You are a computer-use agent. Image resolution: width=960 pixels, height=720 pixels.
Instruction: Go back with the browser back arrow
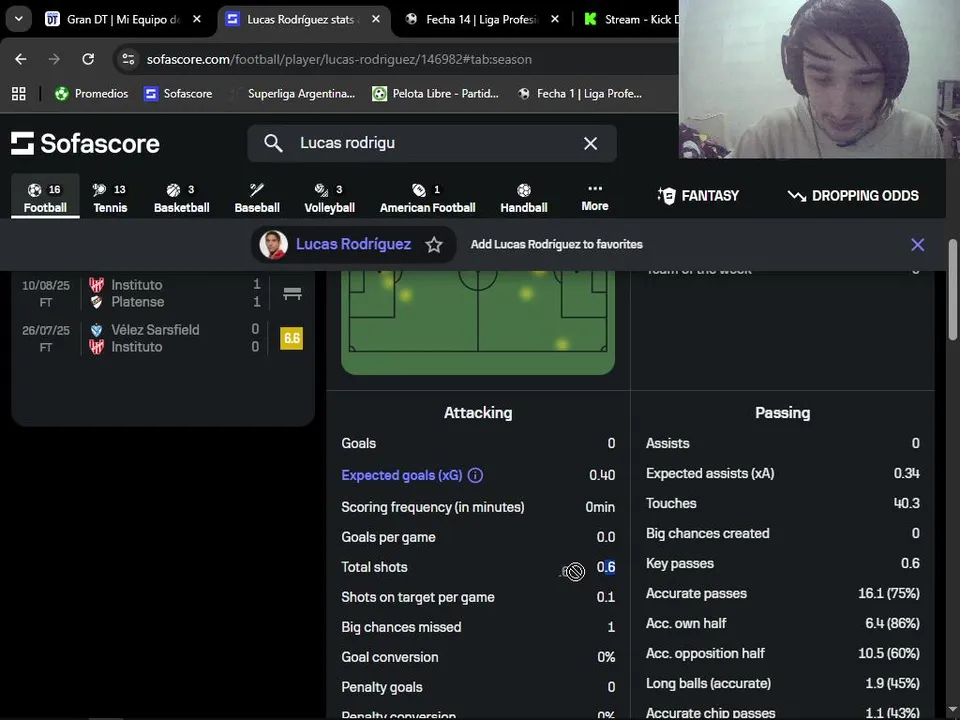21,59
